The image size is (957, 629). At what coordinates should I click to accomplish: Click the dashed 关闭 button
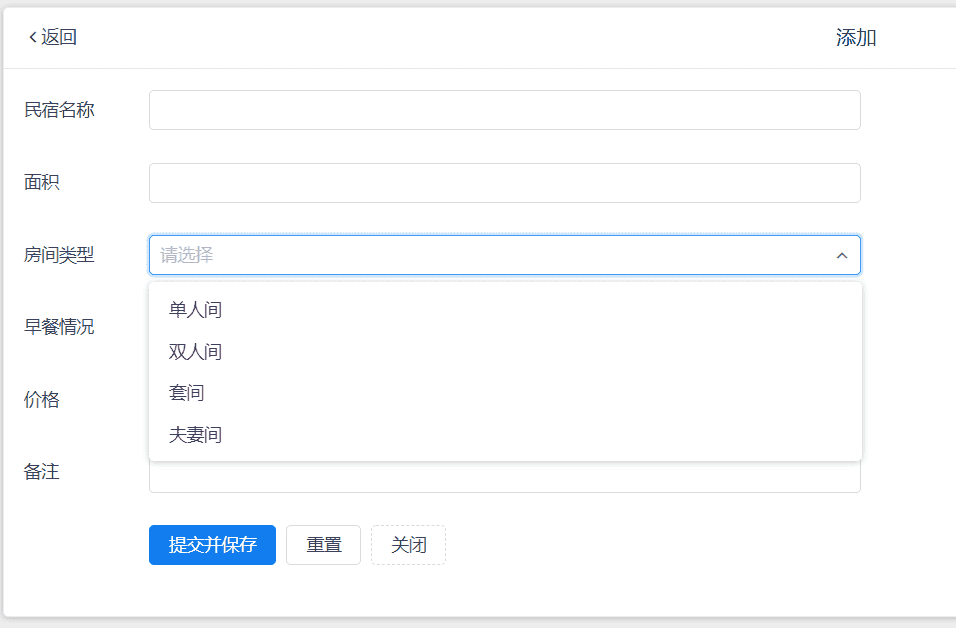408,545
